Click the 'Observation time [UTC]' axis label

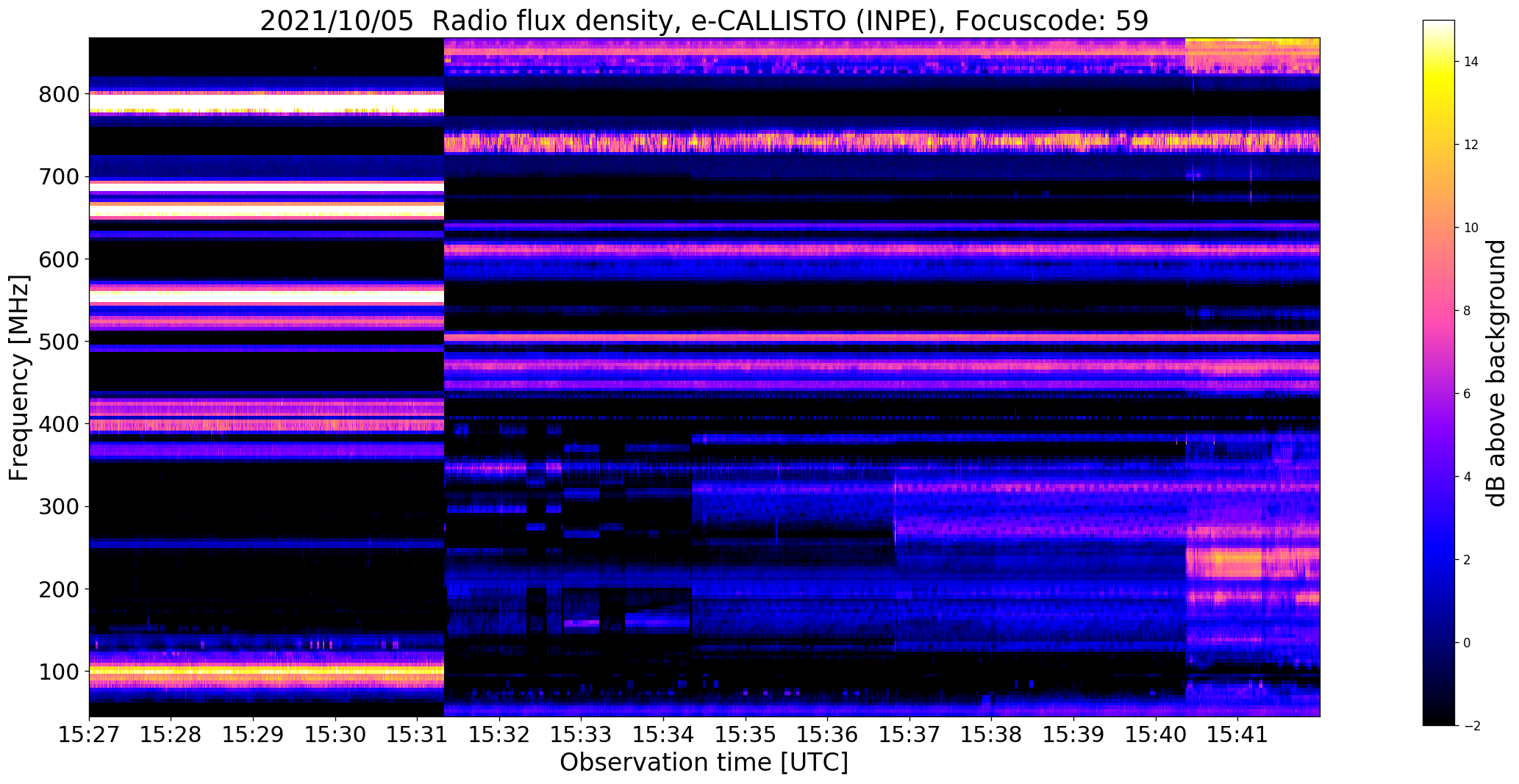pyautogui.click(x=704, y=762)
